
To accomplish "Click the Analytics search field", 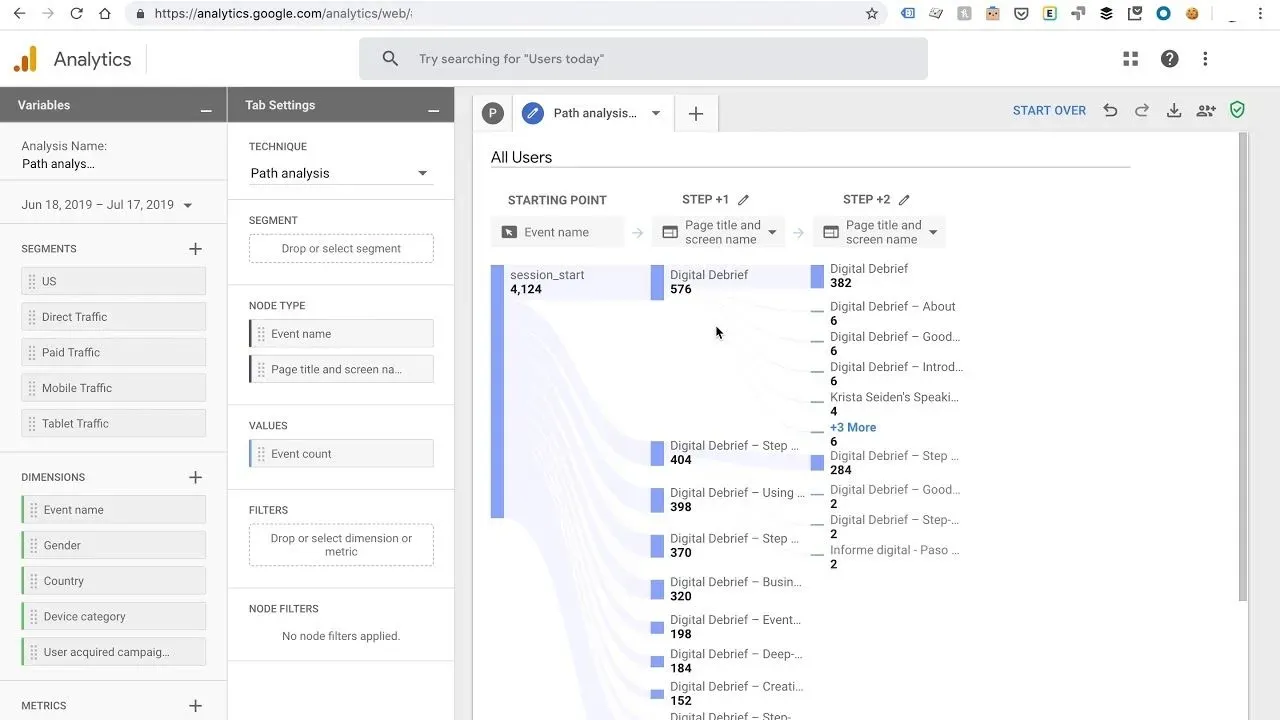I will (643, 59).
